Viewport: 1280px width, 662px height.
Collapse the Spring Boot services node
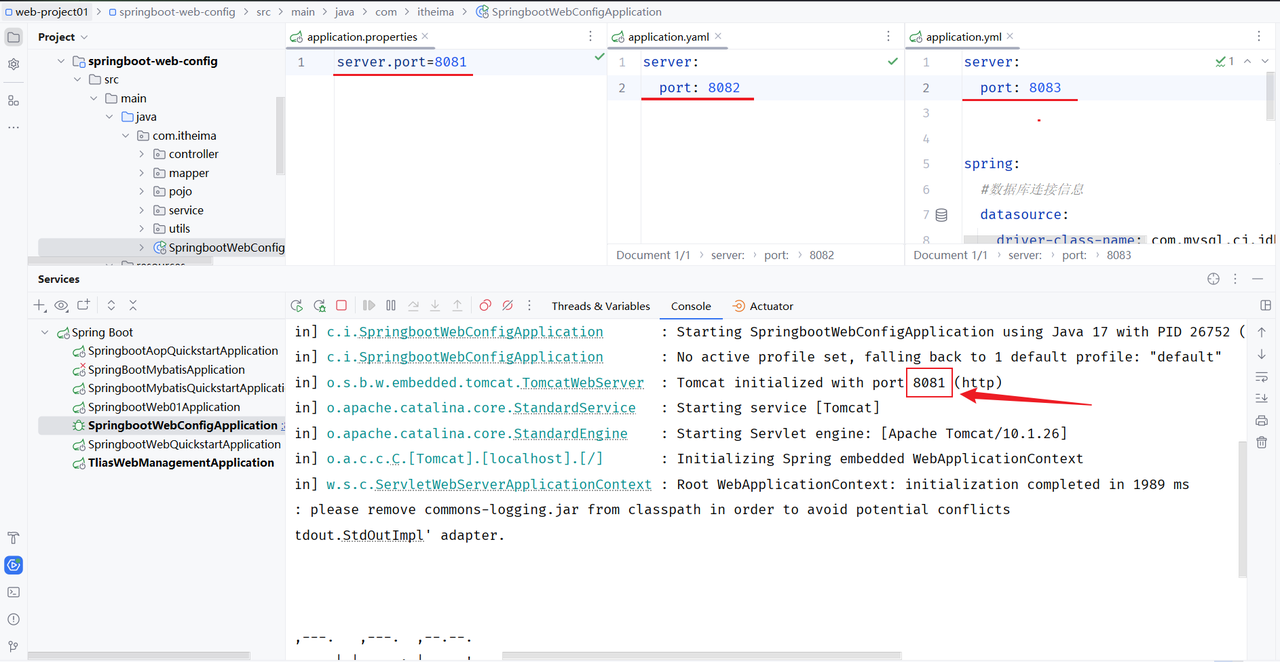click(x=45, y=332)
